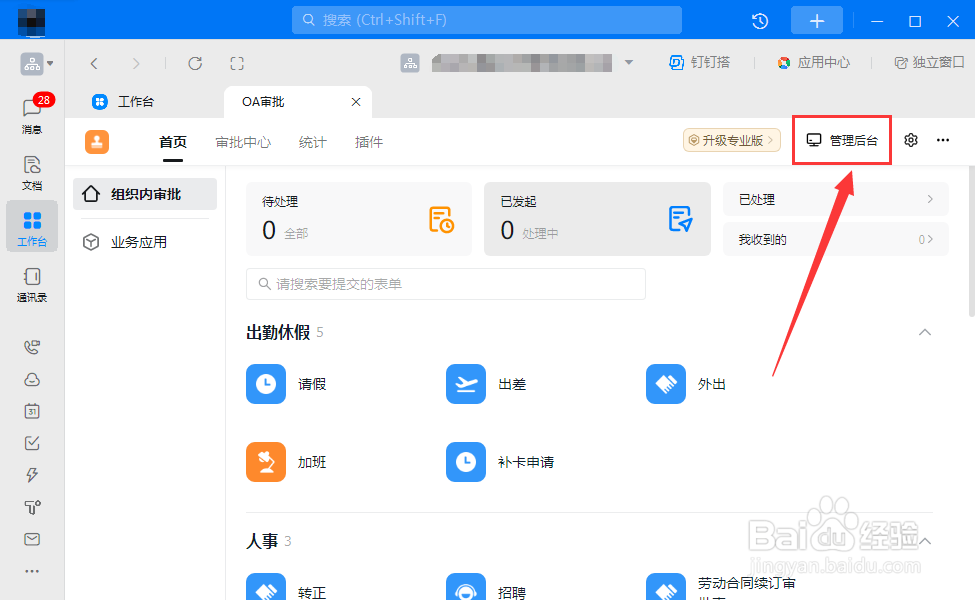Open OA approval settings gear

pos(911,140)
